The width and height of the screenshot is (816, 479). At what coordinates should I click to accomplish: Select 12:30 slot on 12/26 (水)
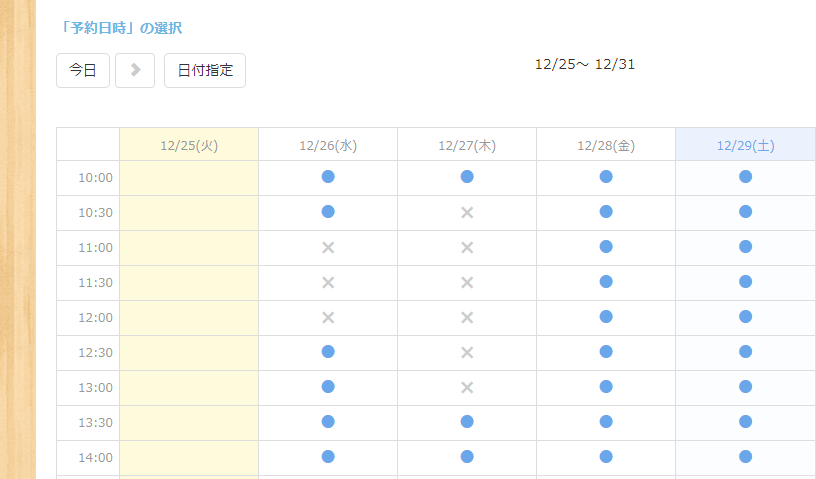coord(328,352)
